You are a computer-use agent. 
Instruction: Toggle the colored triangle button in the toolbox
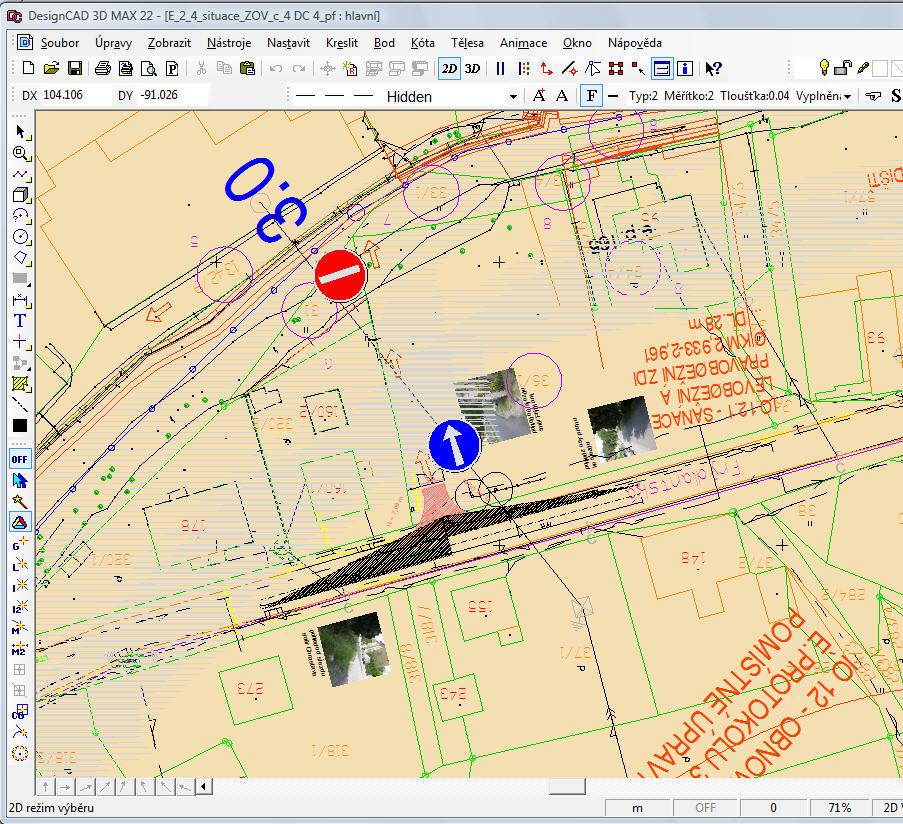click(x=20, y=522)
